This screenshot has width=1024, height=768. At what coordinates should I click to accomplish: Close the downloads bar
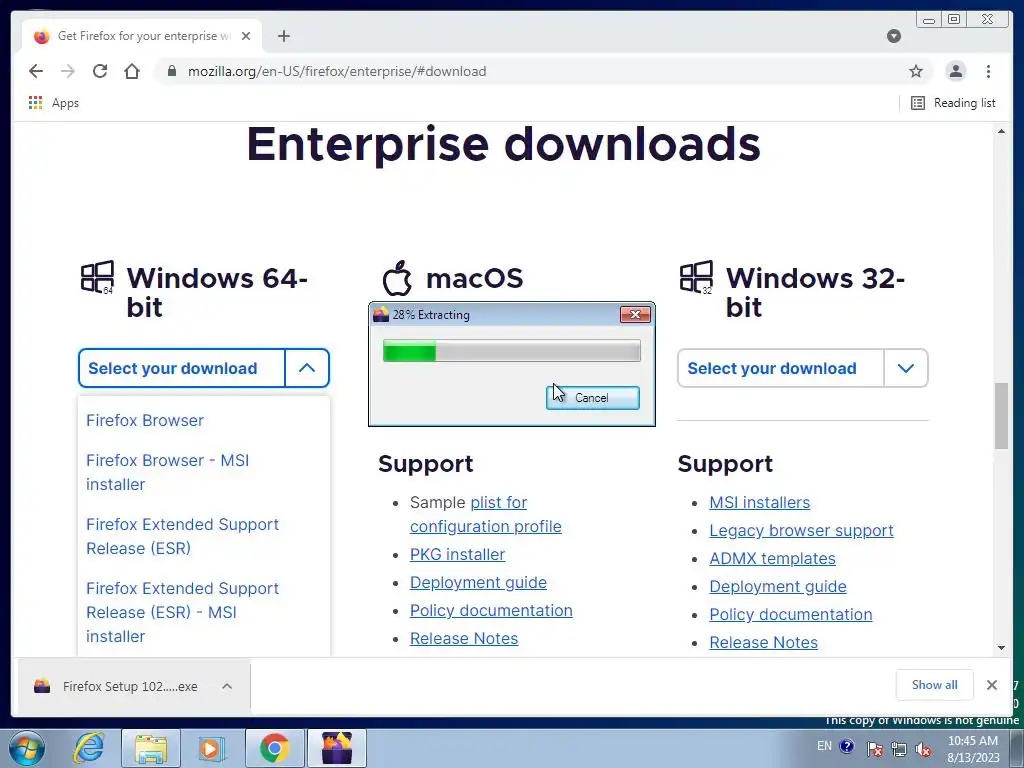[992, 685]
